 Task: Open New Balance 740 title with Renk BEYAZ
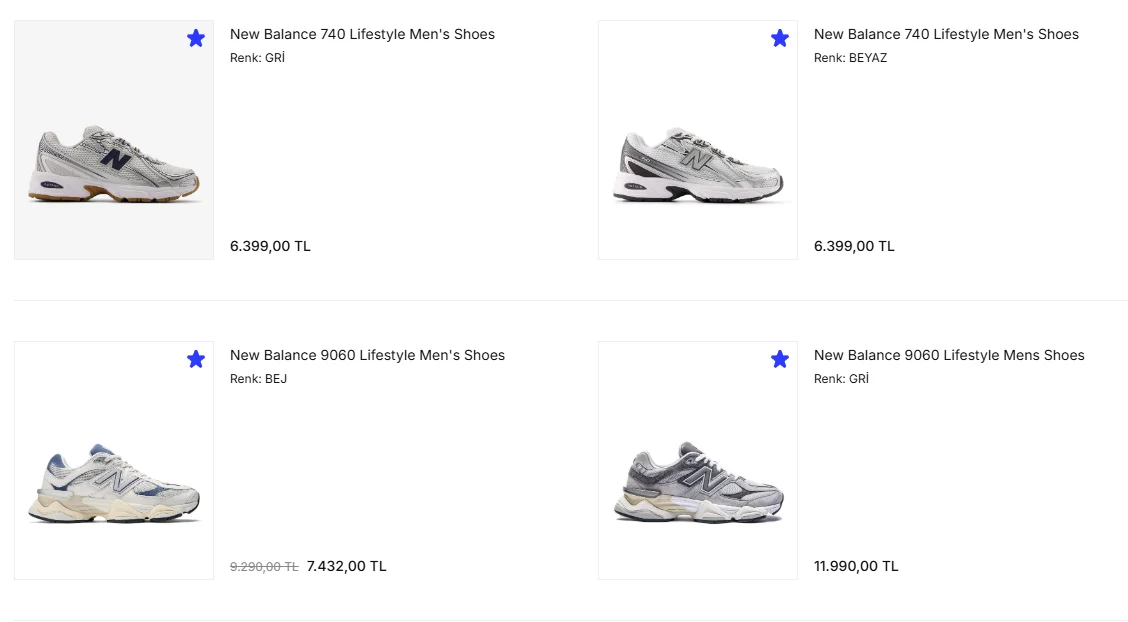[946, 34]
